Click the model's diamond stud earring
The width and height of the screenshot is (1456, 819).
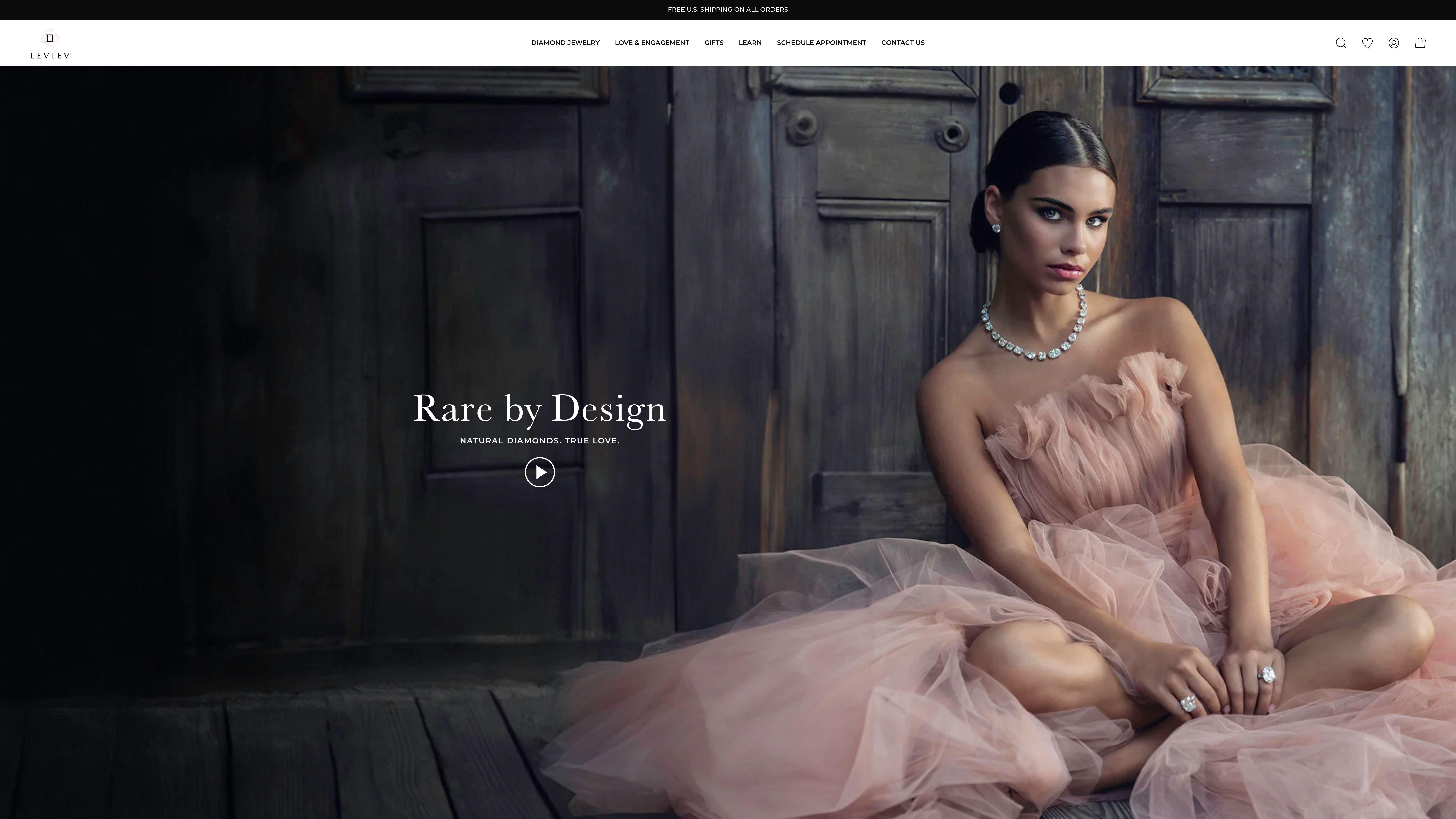click(x=996, y=228)
